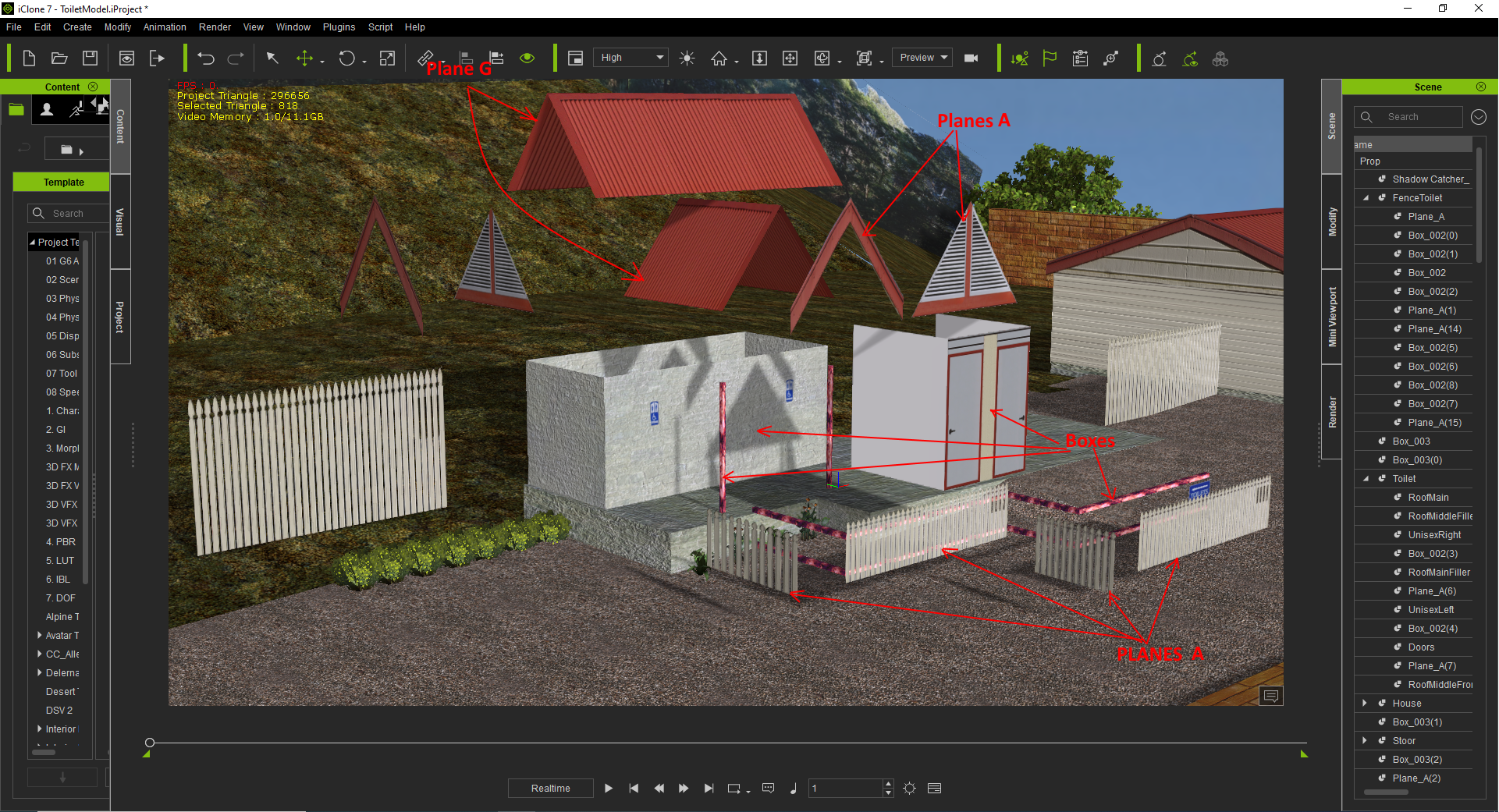Toggle the subtitle speech bubble icon
Image resolution: width=1499 pixels, height=812 pixels.
768,789
